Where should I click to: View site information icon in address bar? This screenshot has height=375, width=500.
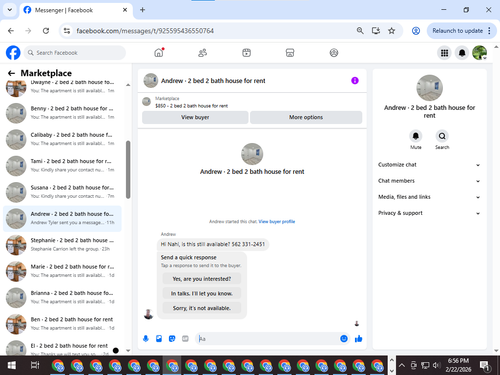click(x=67, y=31)
